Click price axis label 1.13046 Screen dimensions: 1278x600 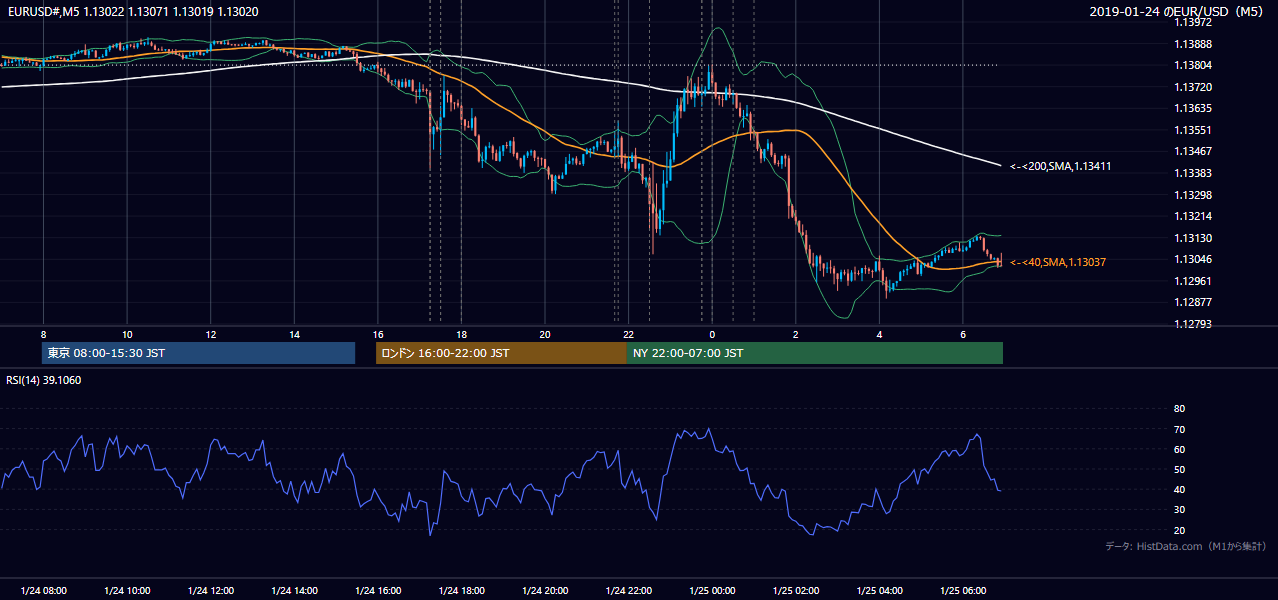1193,259
